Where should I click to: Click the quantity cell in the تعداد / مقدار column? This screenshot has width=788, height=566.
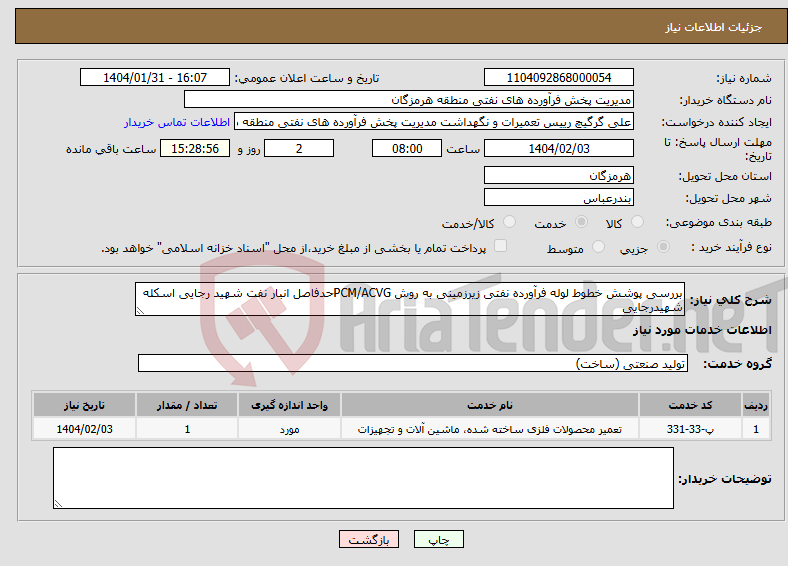coord(187,429)
